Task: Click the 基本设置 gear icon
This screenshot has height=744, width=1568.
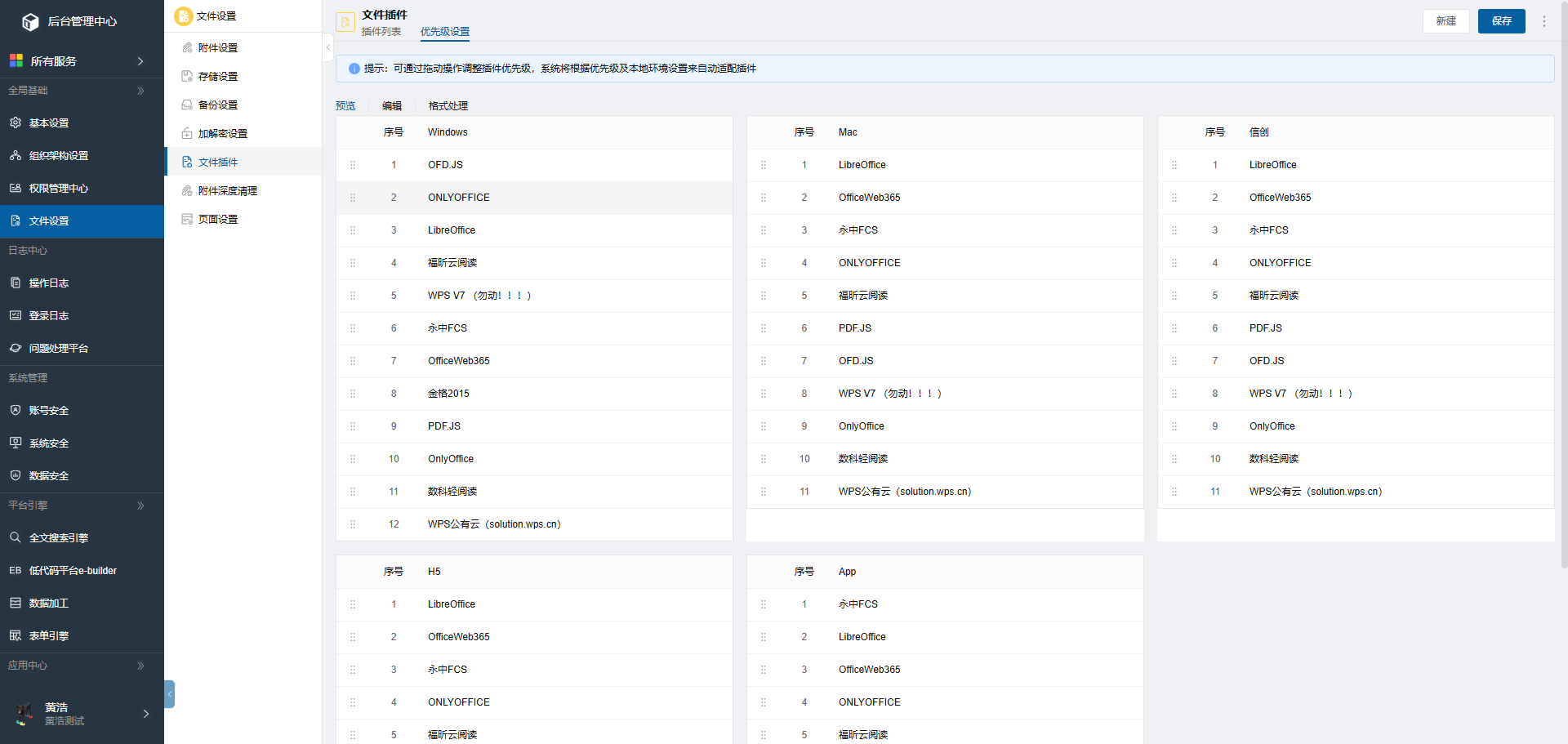Action: pyautogui.click(x=16, y=123)
